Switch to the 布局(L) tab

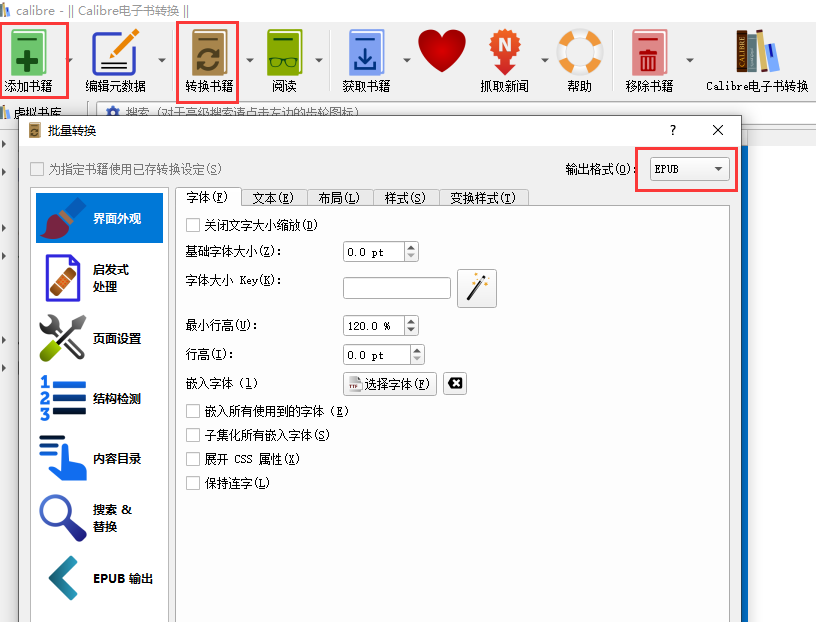[x=339, y=198]
